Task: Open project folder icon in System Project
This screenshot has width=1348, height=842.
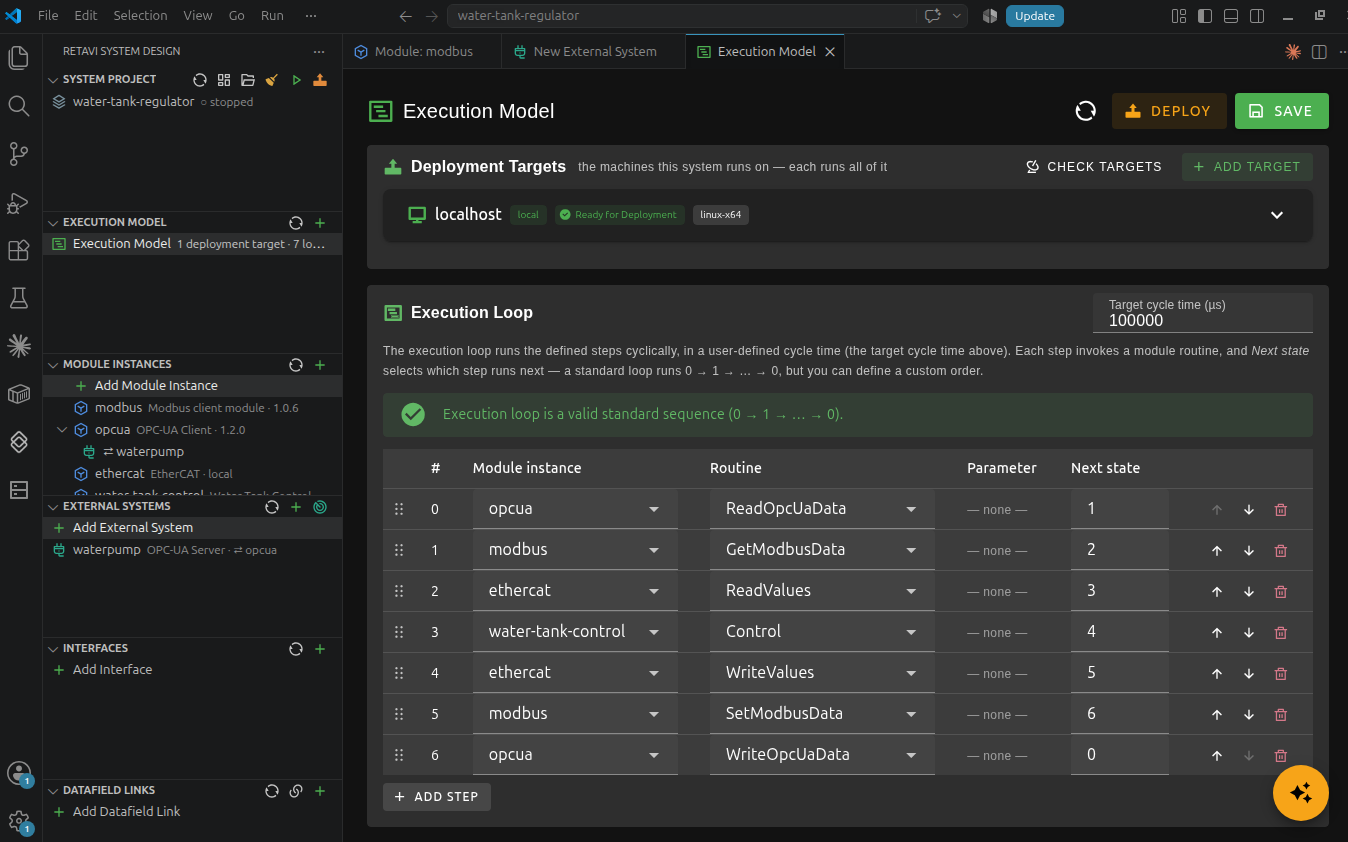Action: pyautogui.click(x=248, y=80)
